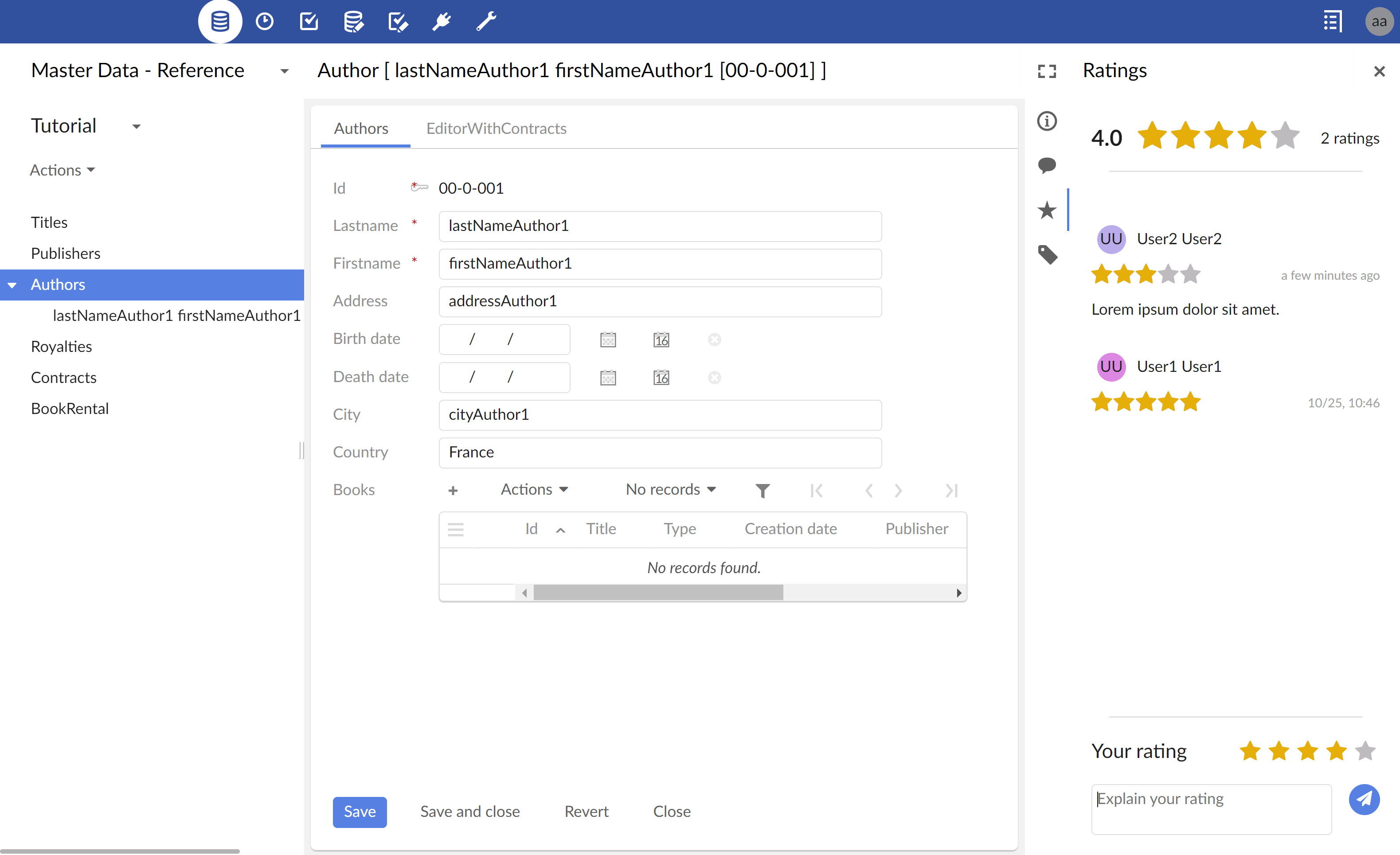Open the tags panel icon
Viewport: 1400px width, 855px height.
pos(1047,254)
